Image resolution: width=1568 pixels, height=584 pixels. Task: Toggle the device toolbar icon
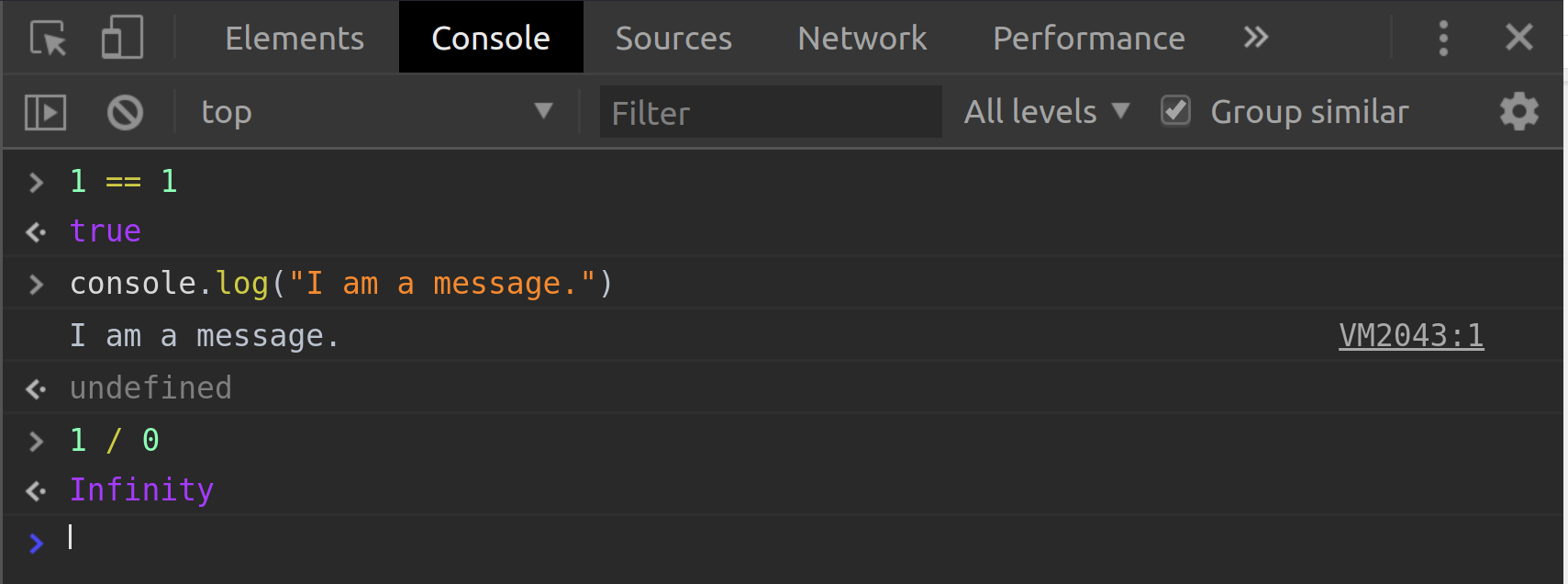click(x=122, y=39)
